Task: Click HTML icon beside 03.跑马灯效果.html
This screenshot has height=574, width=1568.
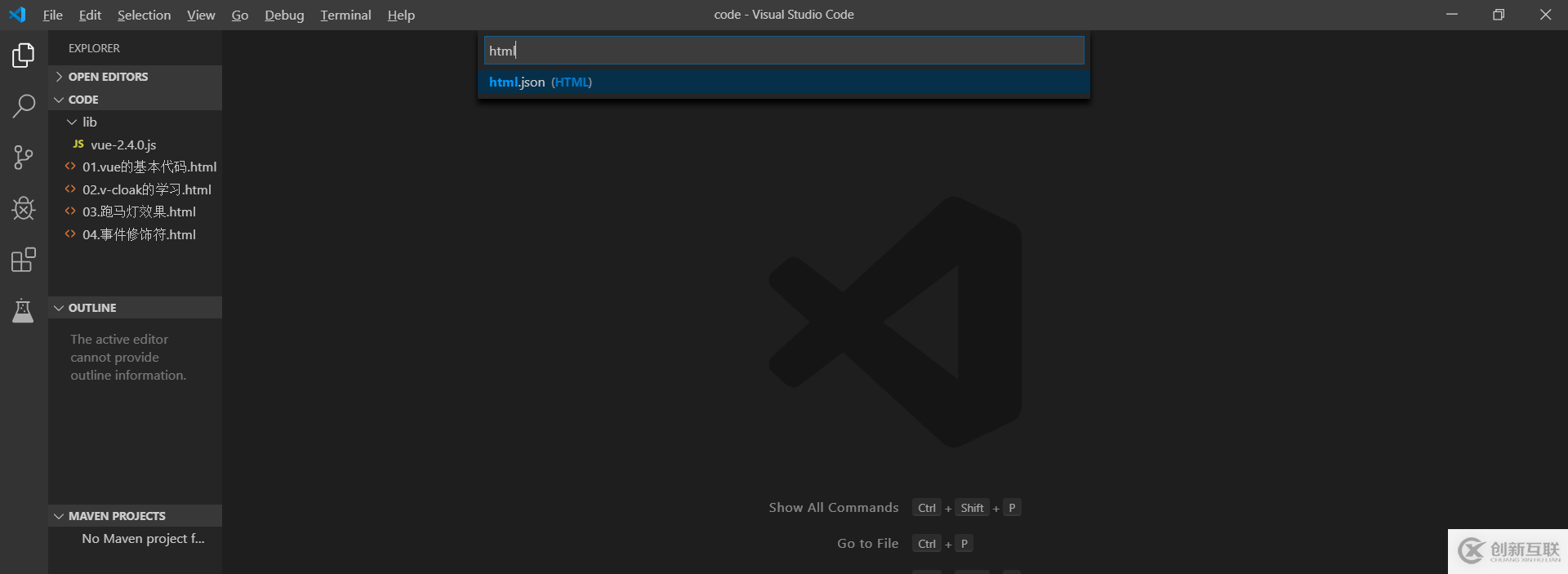Action: 70,211
